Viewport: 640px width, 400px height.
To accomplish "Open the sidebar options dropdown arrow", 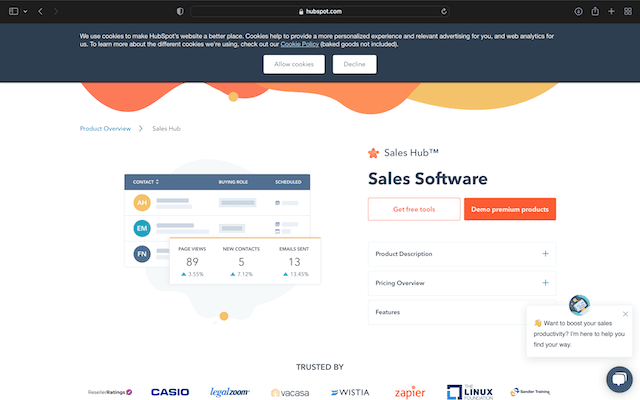I will coord(25,12).
